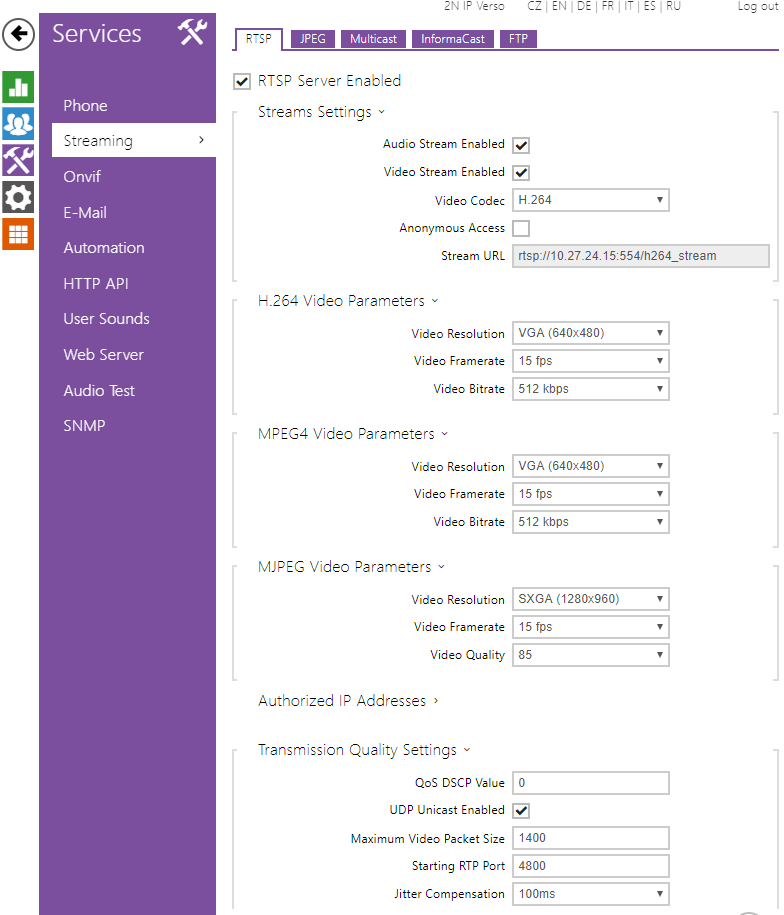Switch to the Multicast tab
Viewport: 784px width, 915px height.
373,39
